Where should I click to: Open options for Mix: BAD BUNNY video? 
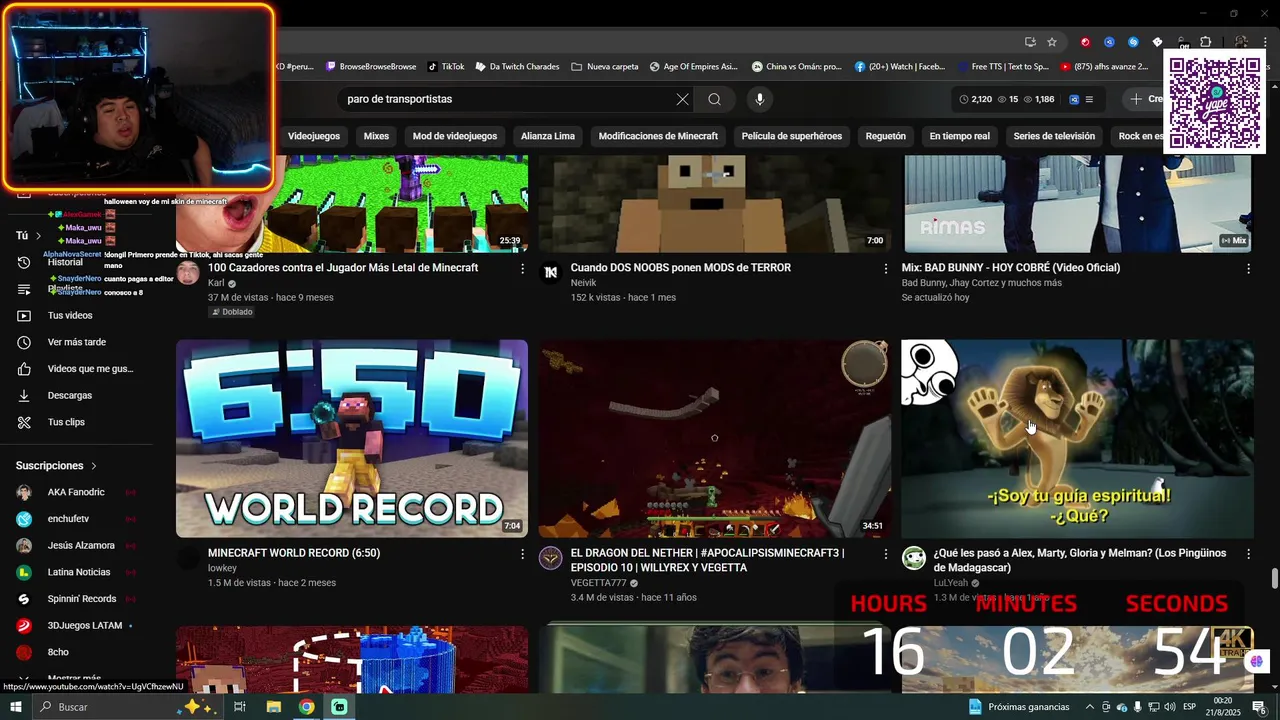click(1248, 268)
